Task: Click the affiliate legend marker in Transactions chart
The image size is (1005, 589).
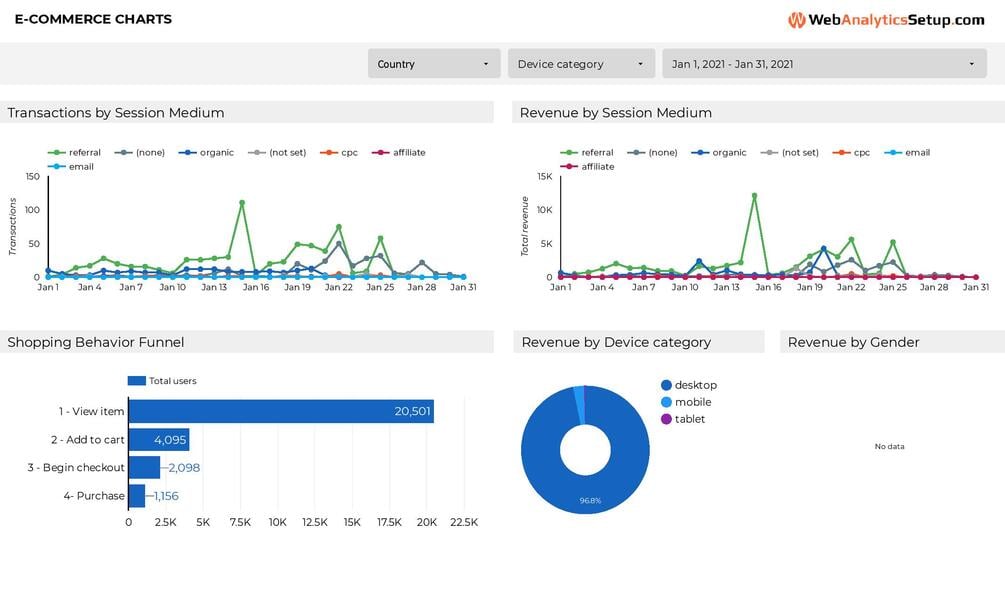Action: pyautogui.click(x=381, y=153)
